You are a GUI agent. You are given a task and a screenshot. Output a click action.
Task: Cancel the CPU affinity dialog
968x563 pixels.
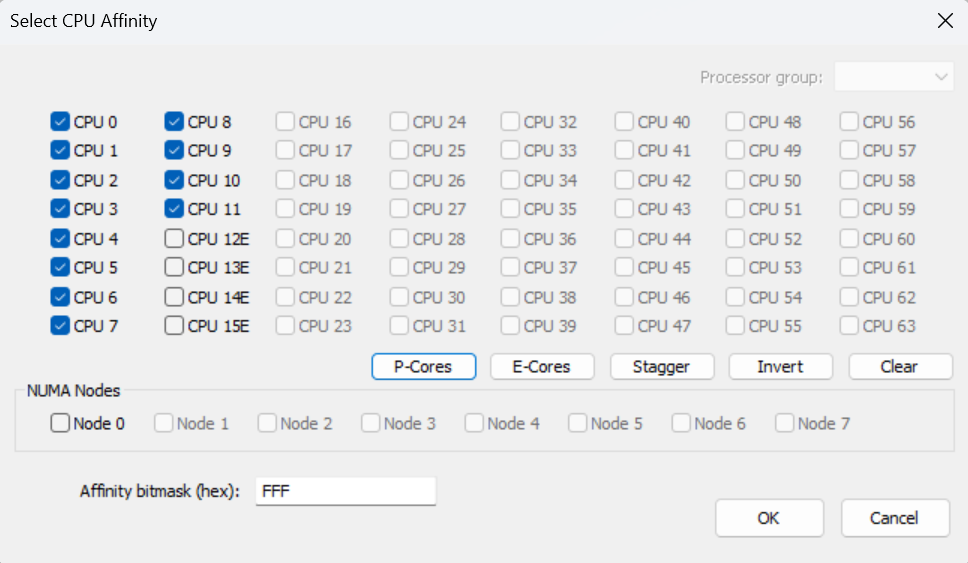[x=895, y=518]
